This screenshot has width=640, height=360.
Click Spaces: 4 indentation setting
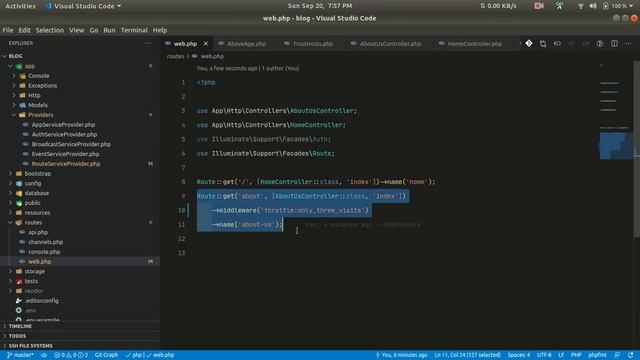(519, 355)
